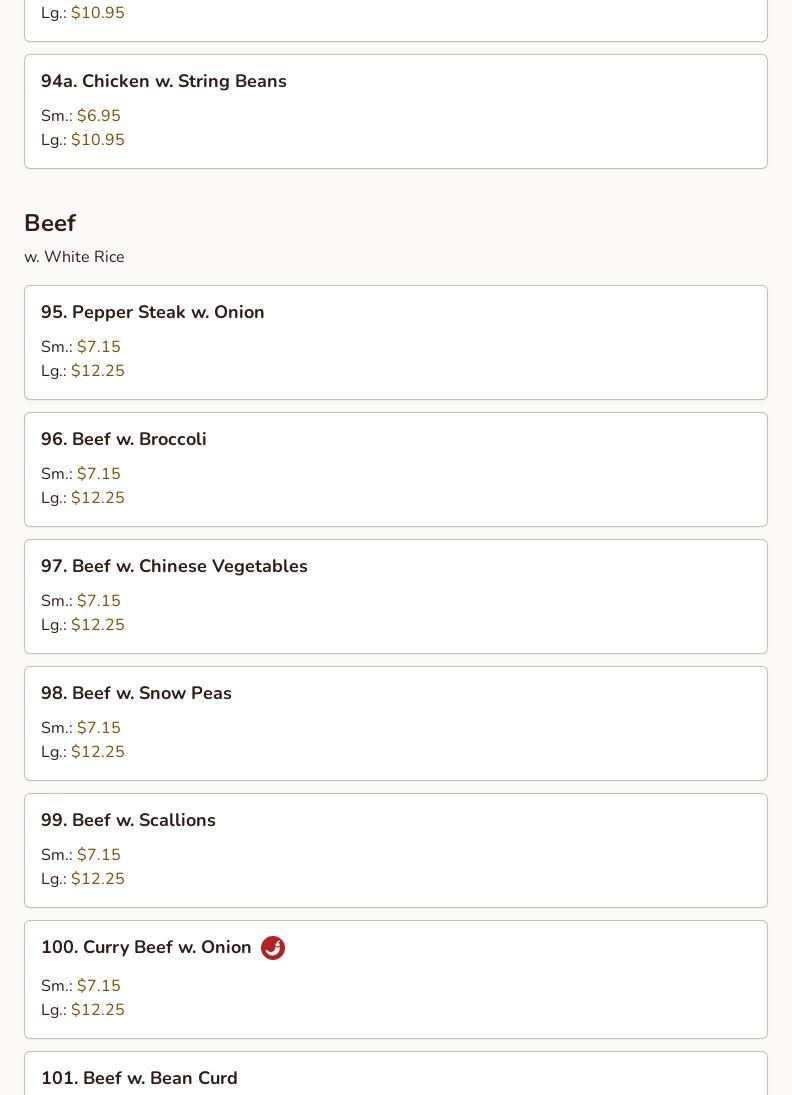Click the Beef section heading

click(x=50, y=223)
